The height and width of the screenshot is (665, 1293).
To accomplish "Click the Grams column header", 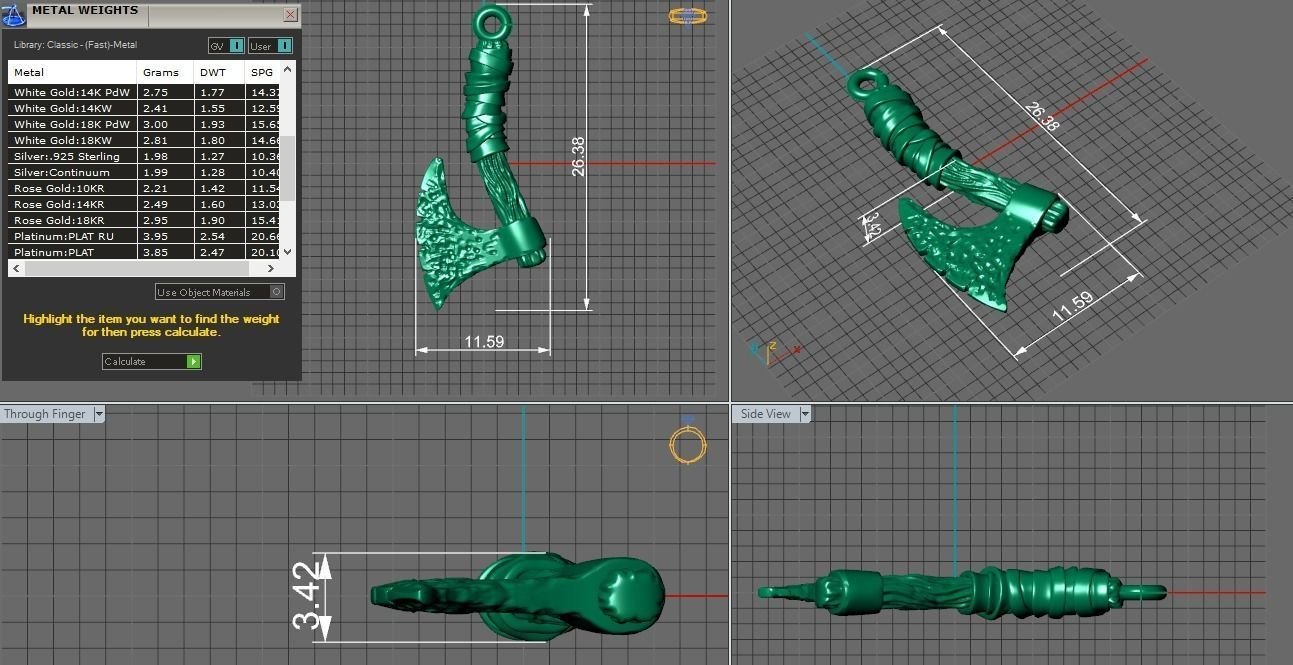I will (161, 73).
